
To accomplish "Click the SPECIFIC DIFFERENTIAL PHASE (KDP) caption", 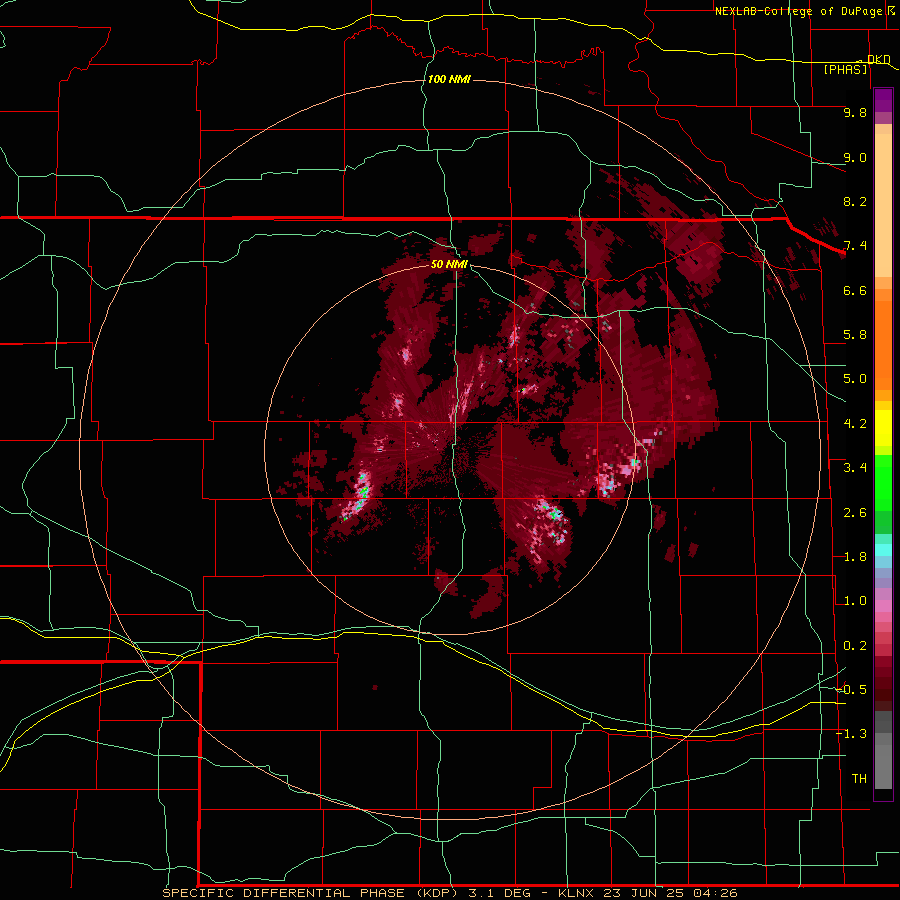I will click(310, 893).
